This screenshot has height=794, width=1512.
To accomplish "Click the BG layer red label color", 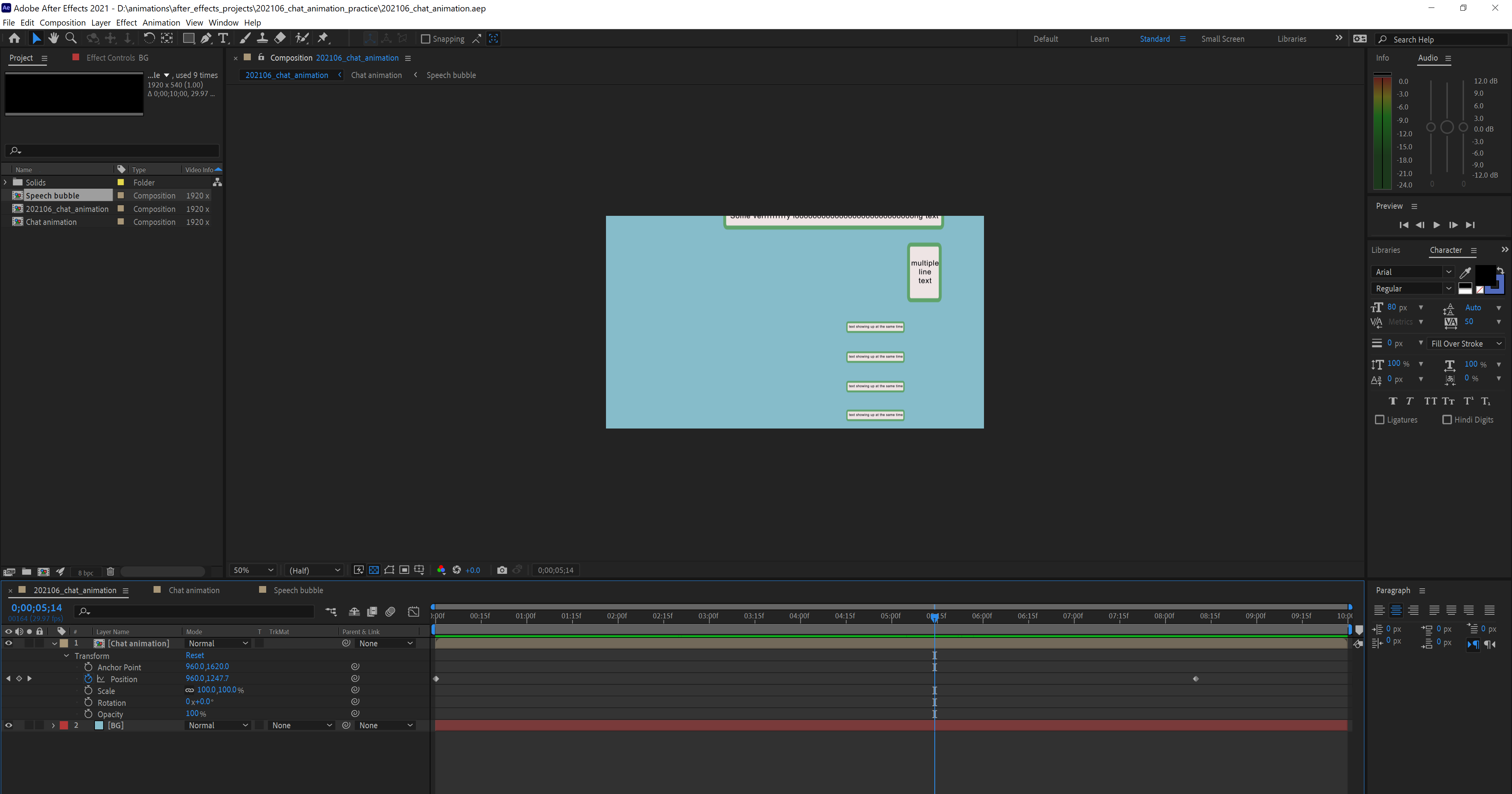I will point(64,725).
